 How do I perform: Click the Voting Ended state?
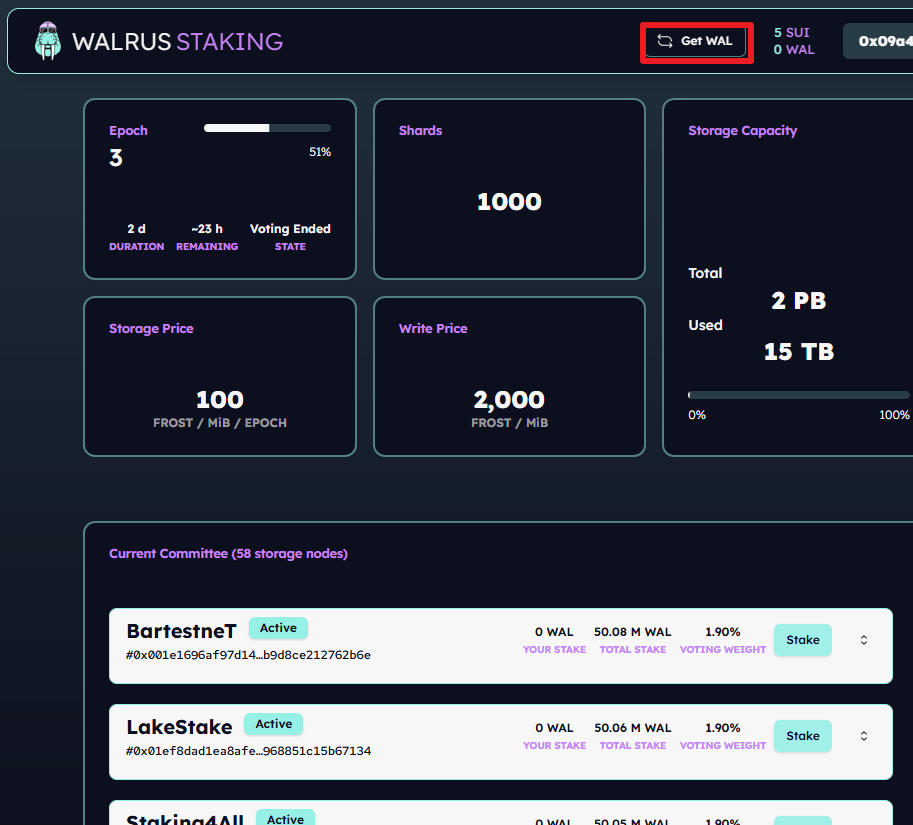point(290,229)
